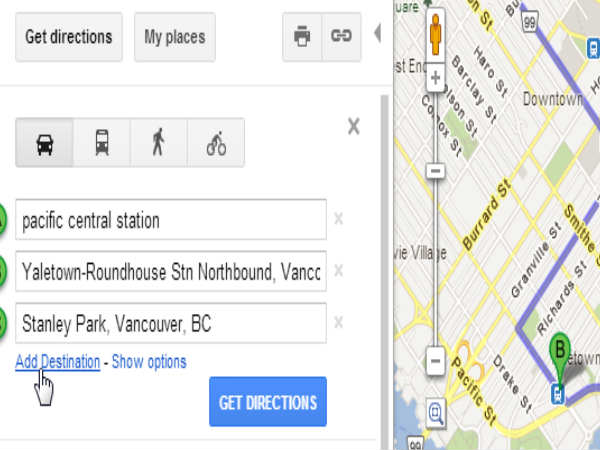Select the driving car travel mode
This screenshot has height=450, width=600.
(44, 143)
